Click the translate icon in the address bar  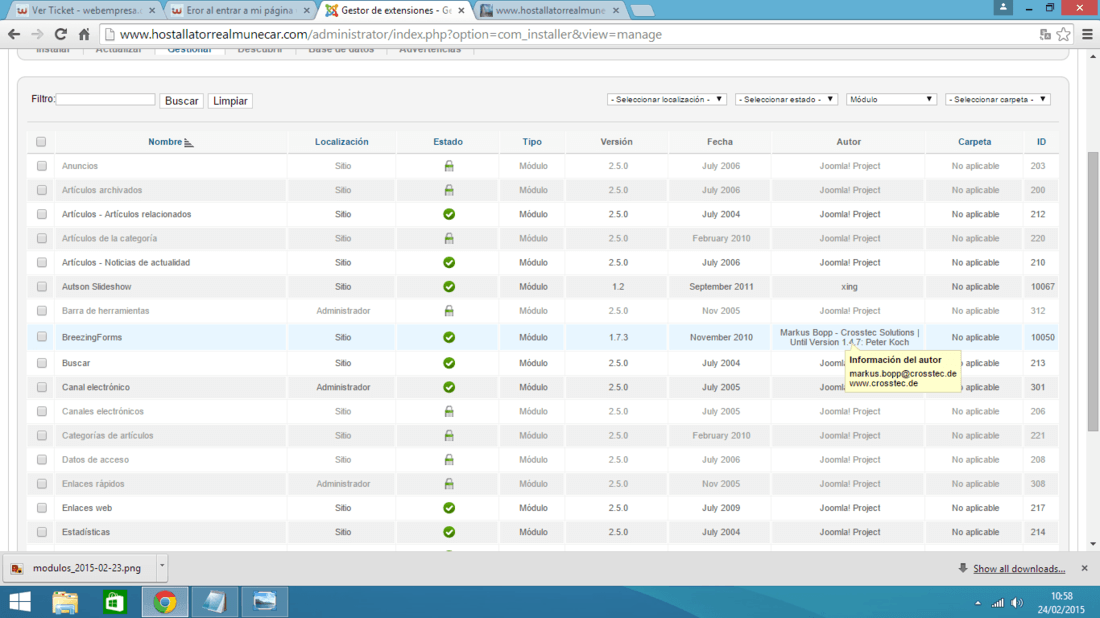(x=1045, y=34)
